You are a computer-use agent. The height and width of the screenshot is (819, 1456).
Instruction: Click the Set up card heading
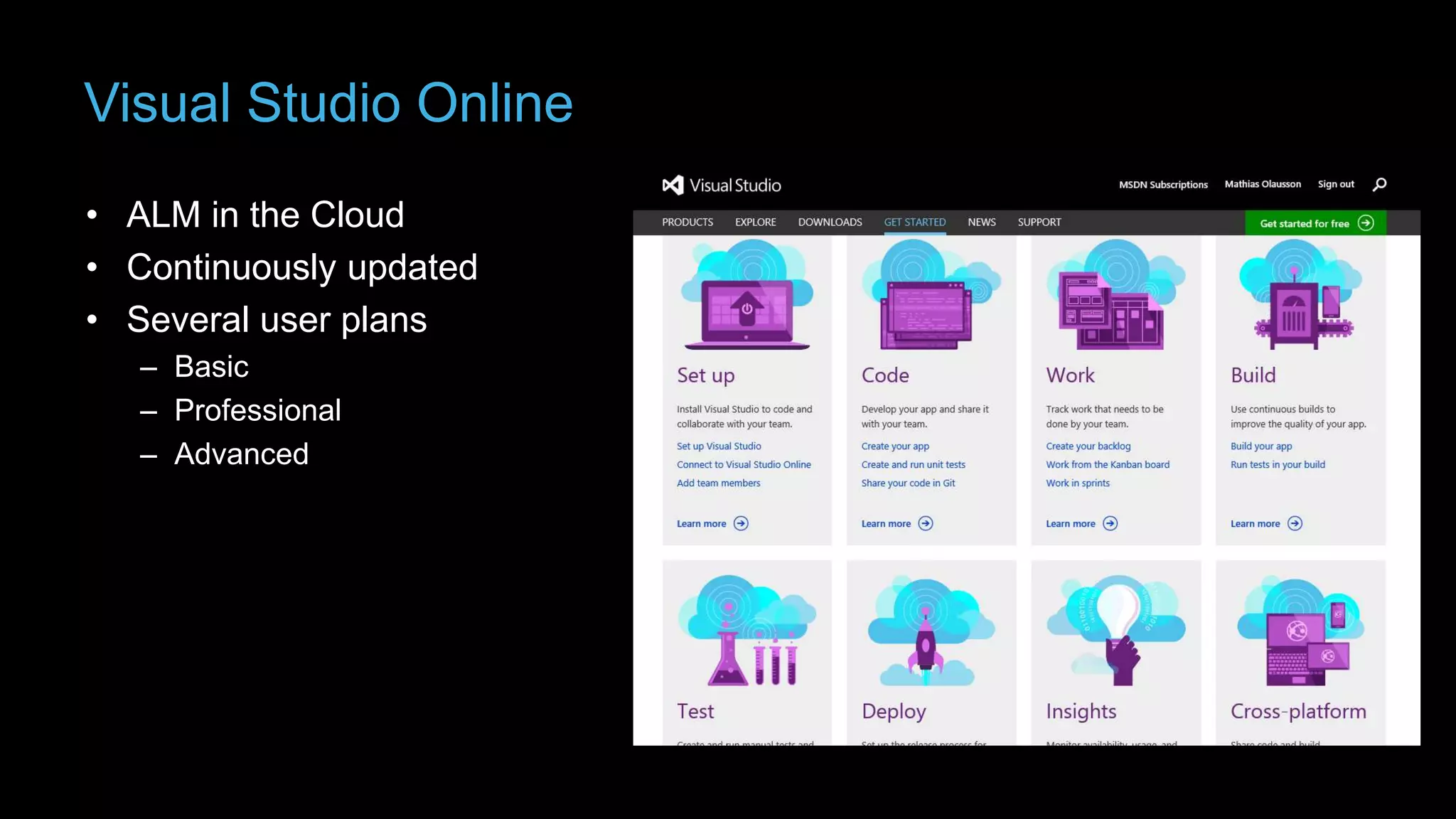(x=705, y=375)
